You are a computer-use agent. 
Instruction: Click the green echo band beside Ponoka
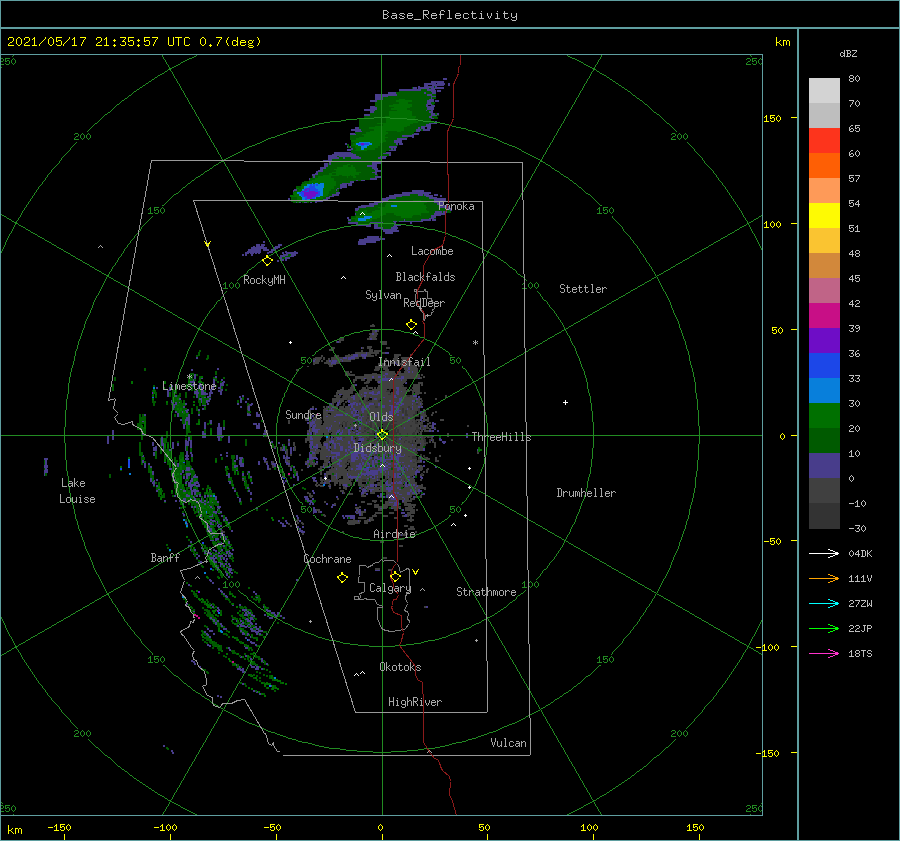(x=397, y=211)
